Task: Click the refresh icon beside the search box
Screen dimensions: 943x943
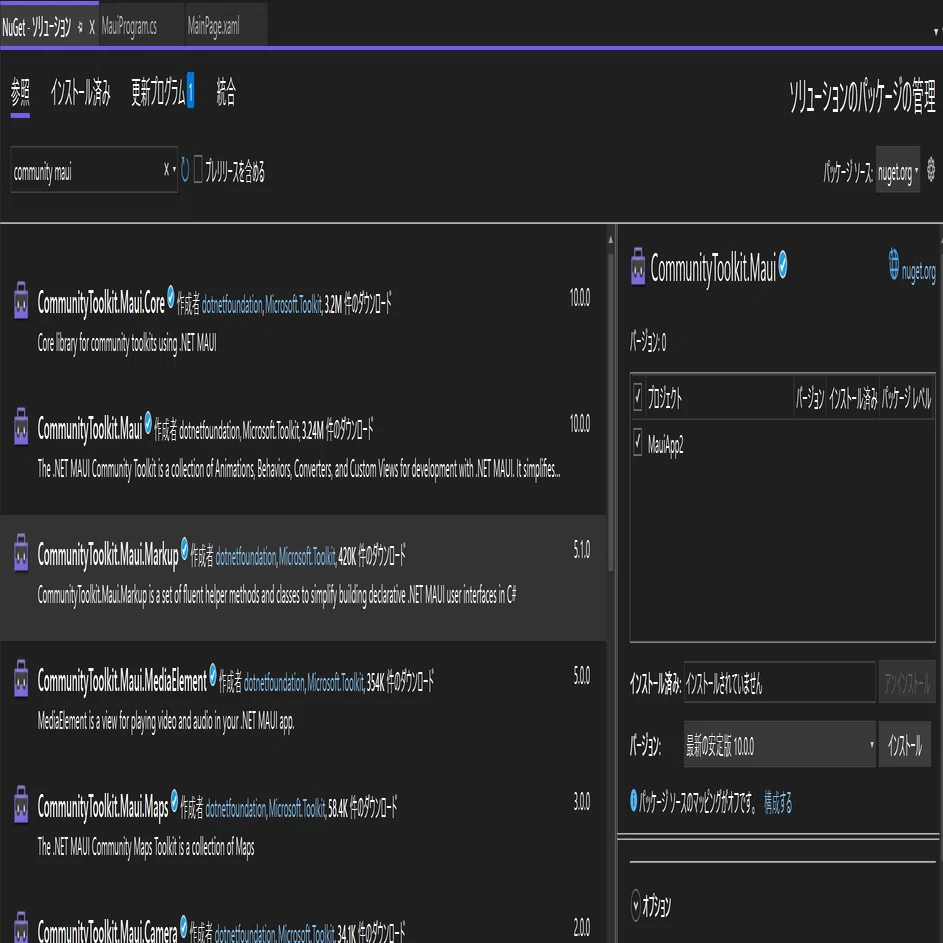Action: [185, 170]
